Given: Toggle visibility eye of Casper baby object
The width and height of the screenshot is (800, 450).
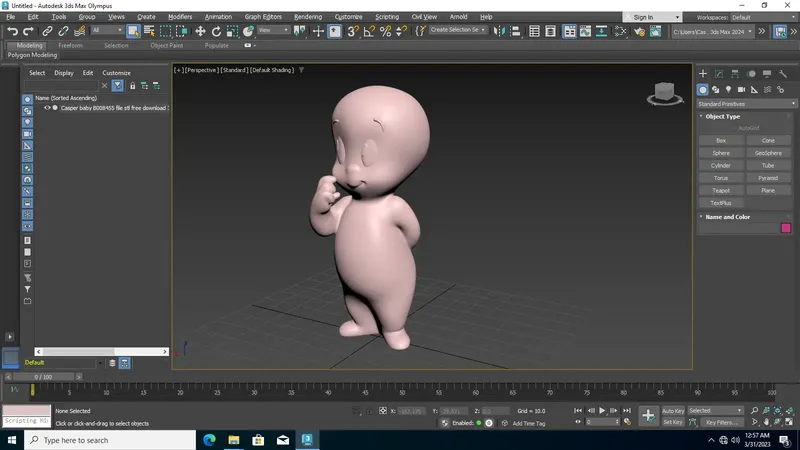Looking at the screenshot, I should pos(46,108).
